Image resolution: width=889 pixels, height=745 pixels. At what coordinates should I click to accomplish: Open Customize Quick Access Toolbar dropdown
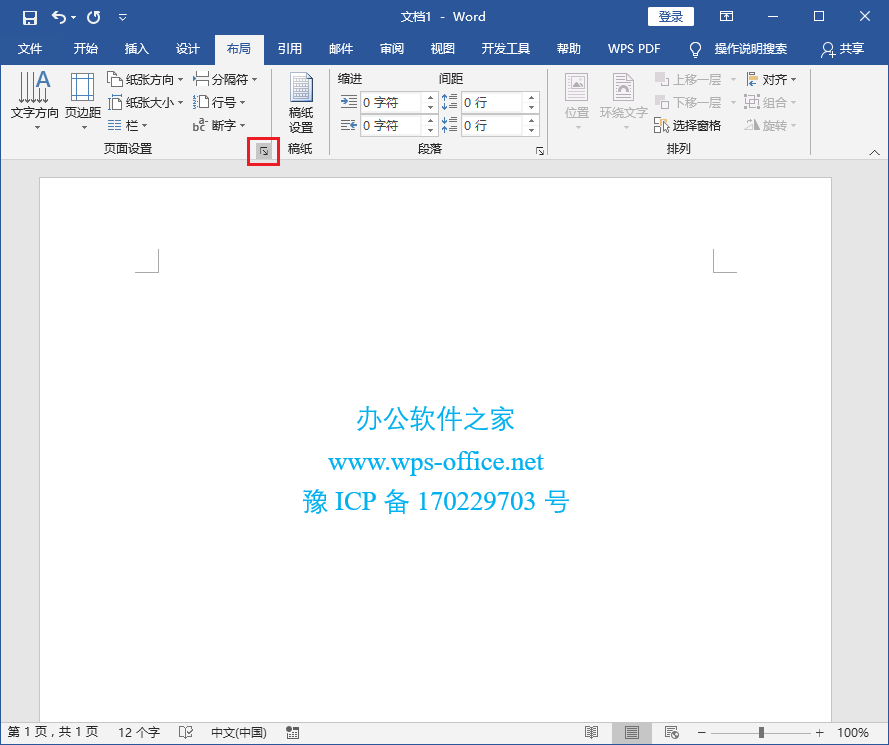[122, 18]
